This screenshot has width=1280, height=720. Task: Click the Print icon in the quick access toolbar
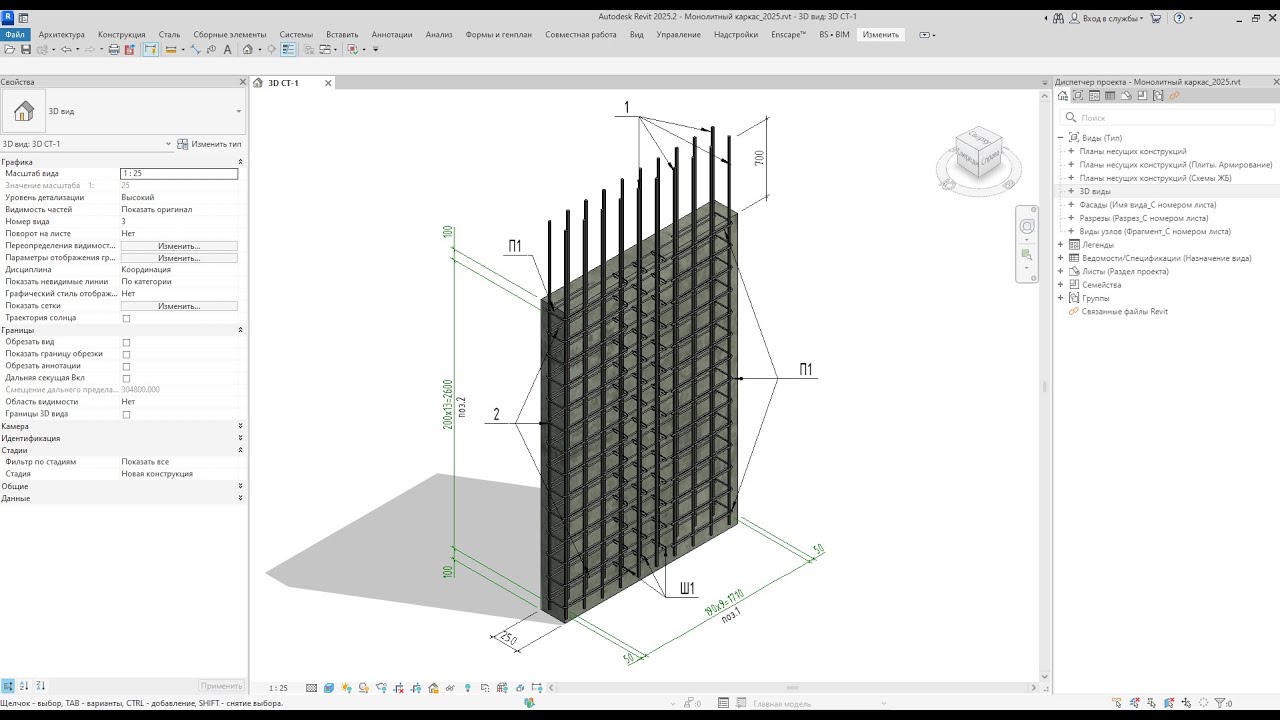(x=114, y=49)
